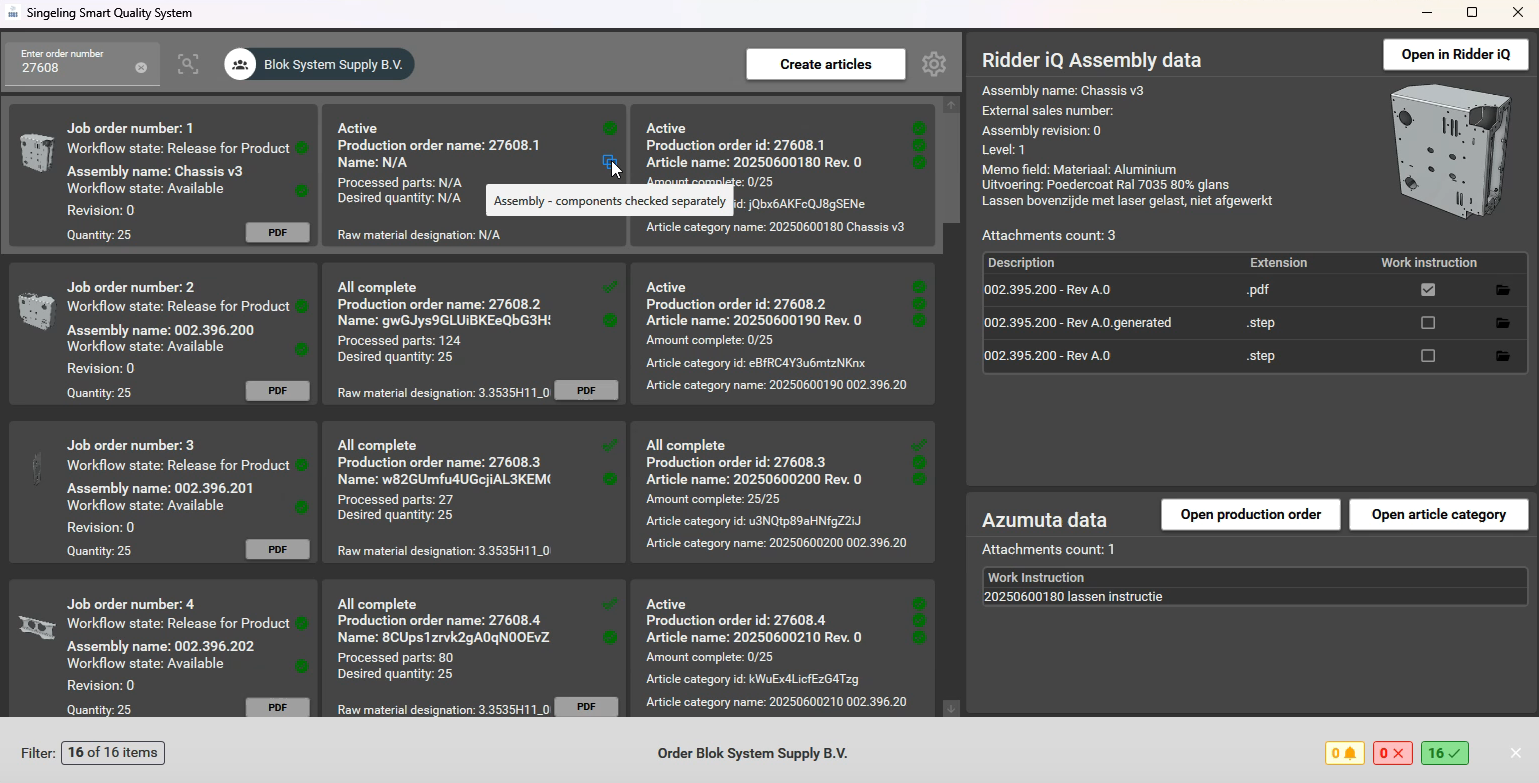Click the assembly components icon on order 27608.1
This screenshot has height=783, width=1539.
609,161
